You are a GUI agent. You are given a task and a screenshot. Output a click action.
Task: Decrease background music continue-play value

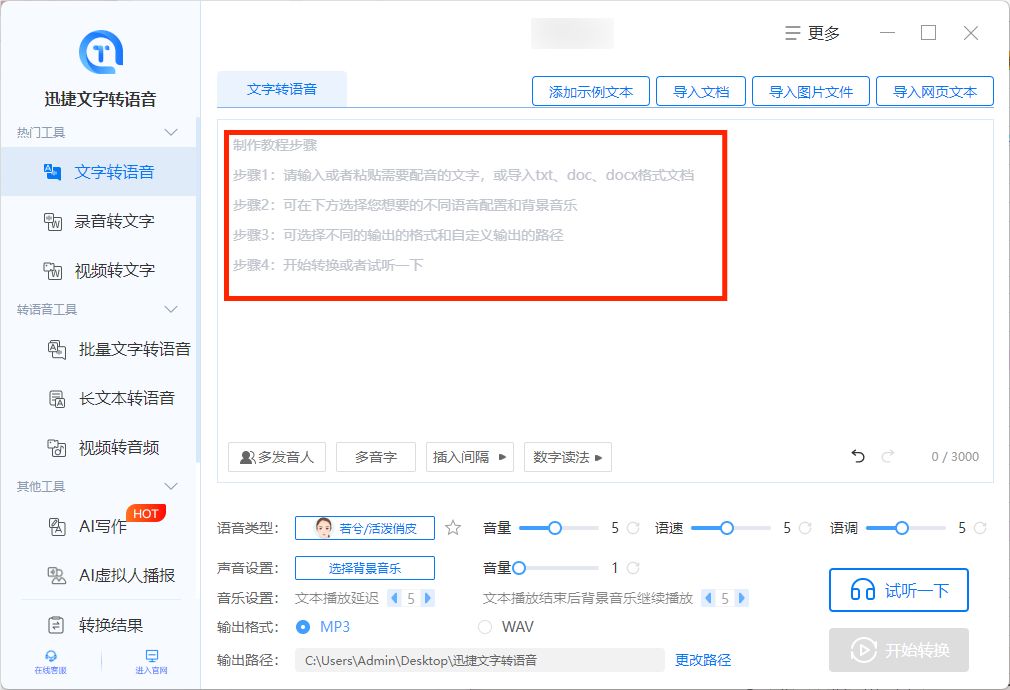[709, 598]
